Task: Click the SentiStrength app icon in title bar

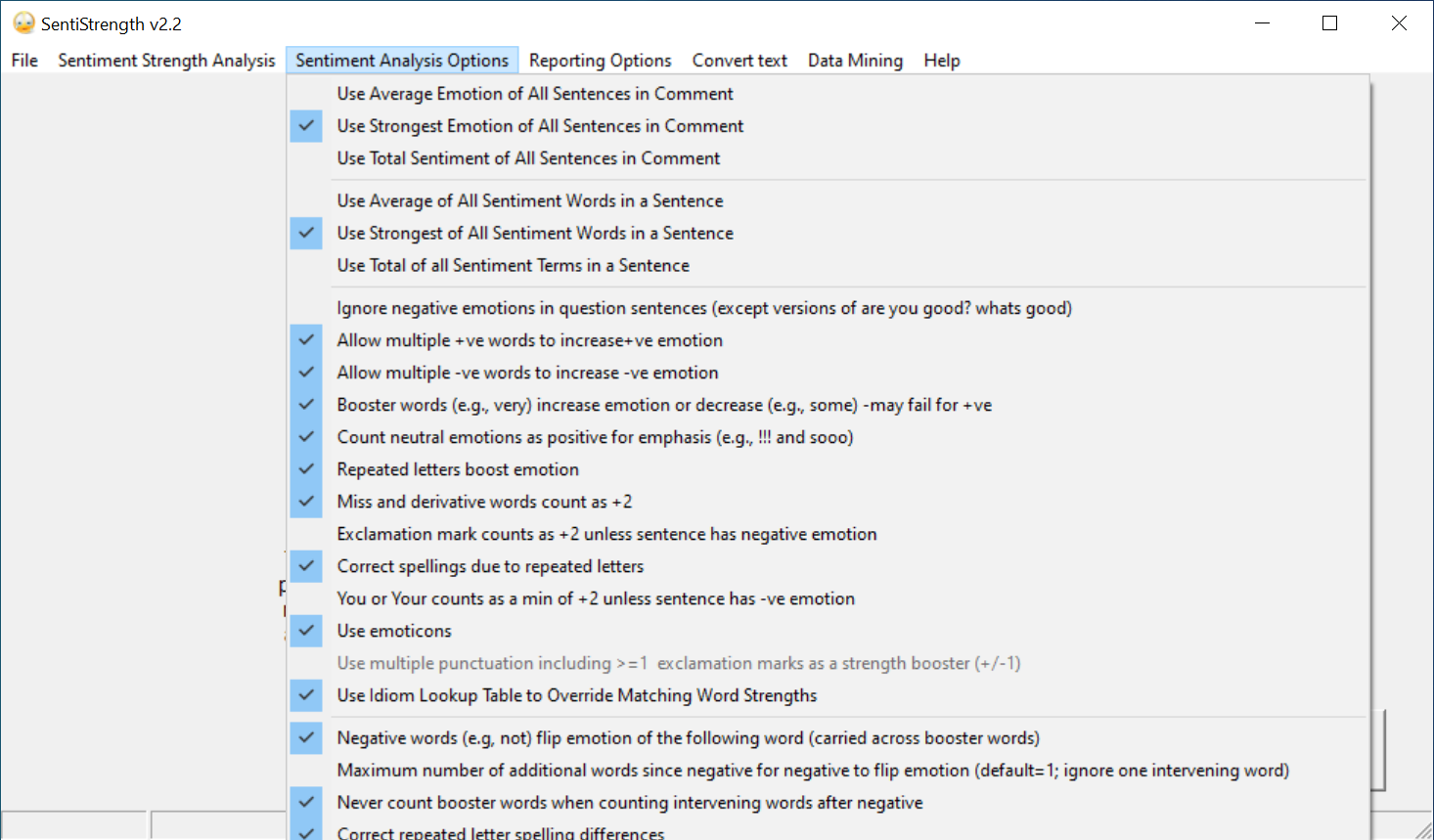Action: [x=23, y=23]
